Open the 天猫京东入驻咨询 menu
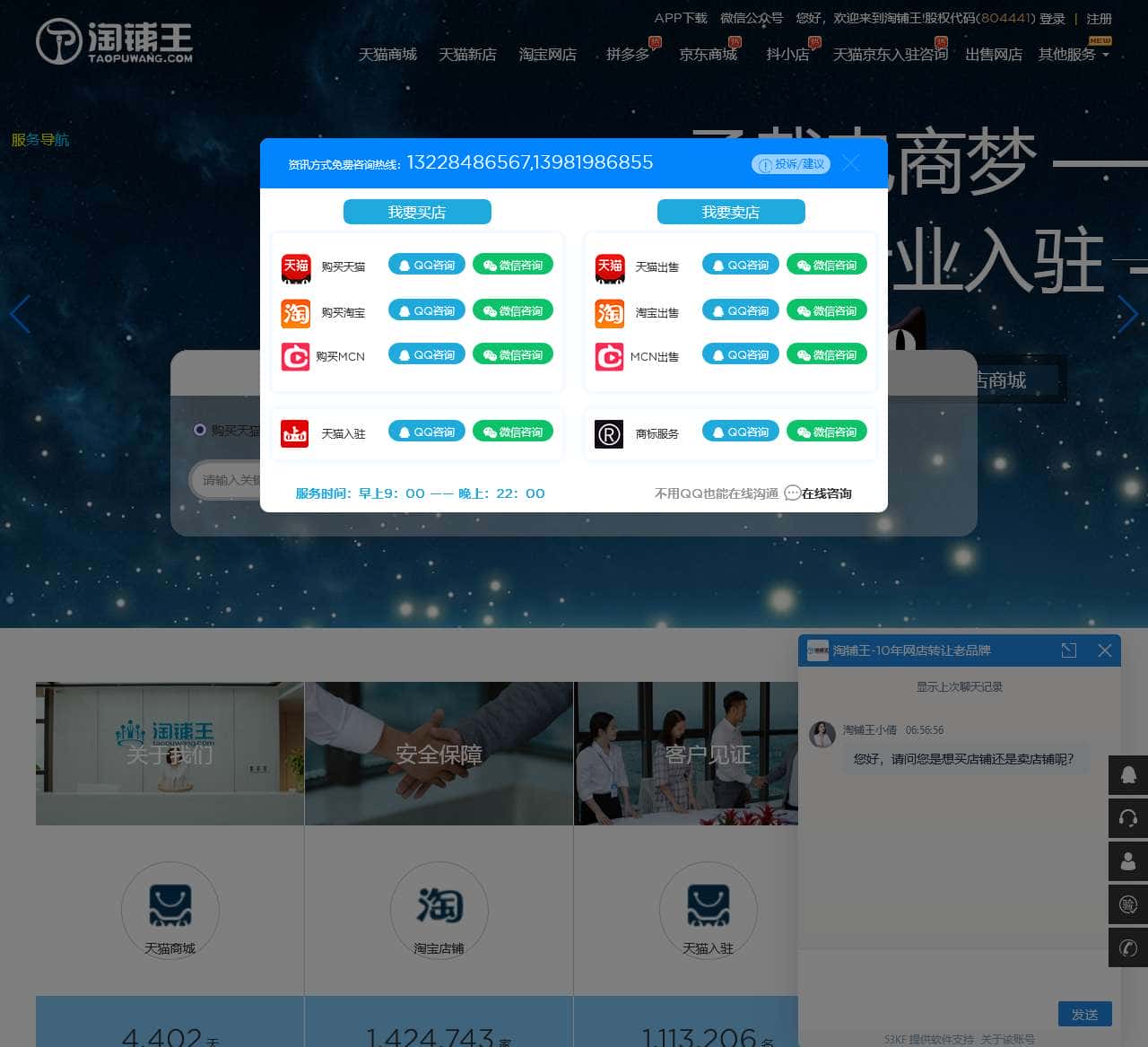The height and width of the screenshot is (1047, 1148). 891,54
